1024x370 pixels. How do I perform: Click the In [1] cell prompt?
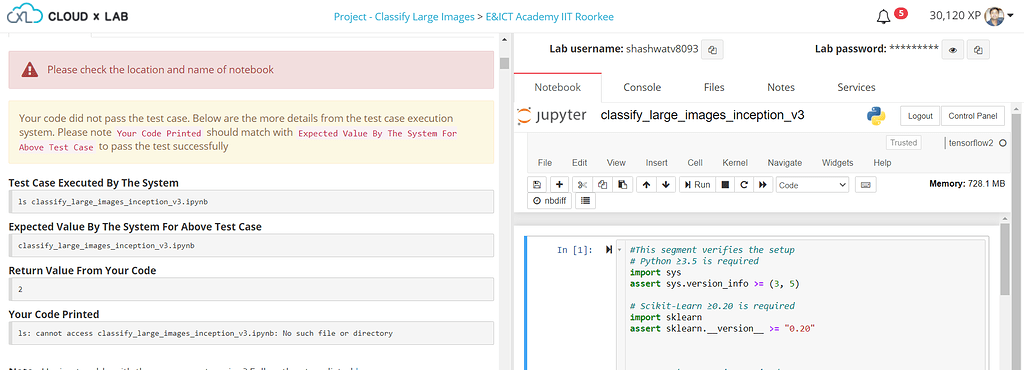575,249
